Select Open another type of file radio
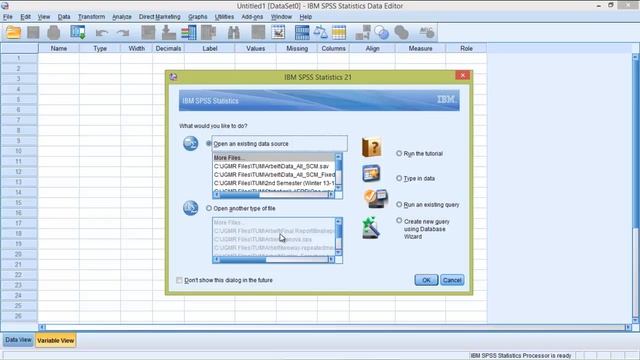This screenshot has width=640, height=360. point(209,208)
